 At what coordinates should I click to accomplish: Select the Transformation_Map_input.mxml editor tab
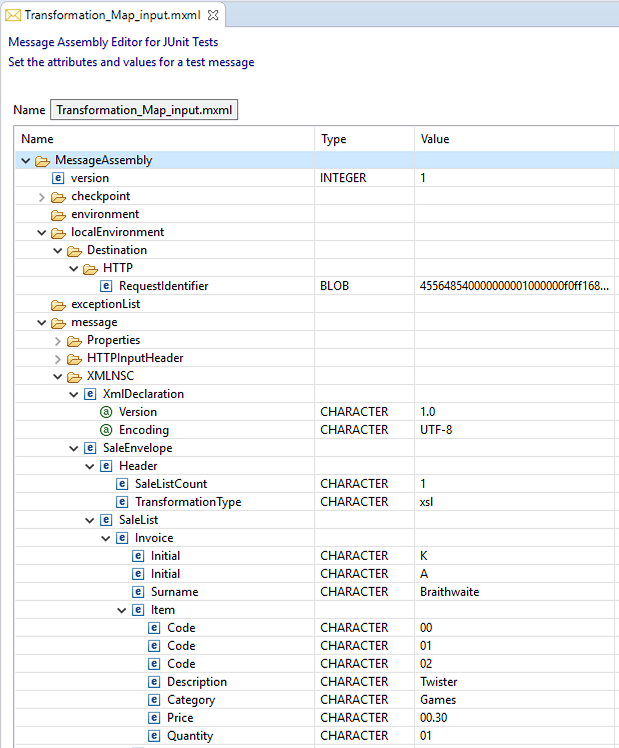point(113,15)
